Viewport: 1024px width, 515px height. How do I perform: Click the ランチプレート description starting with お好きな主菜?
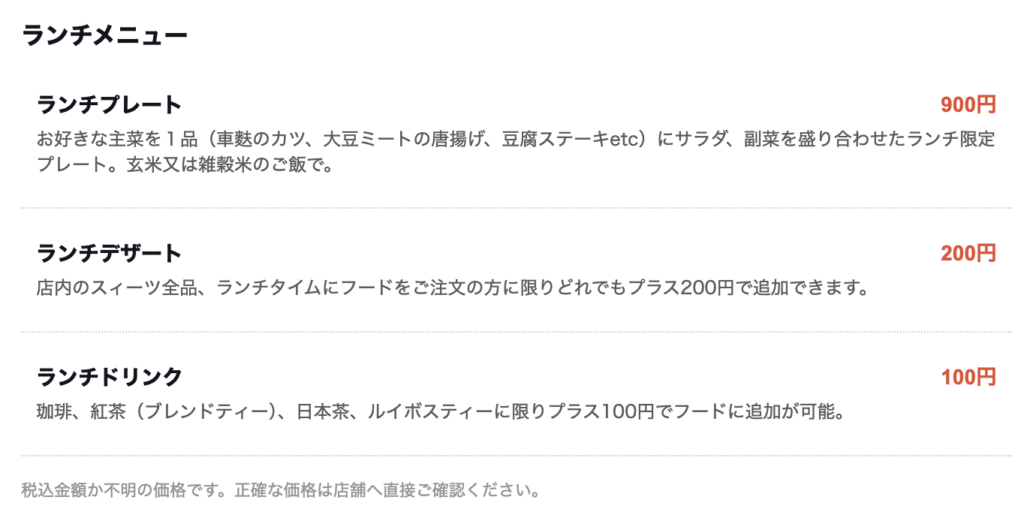click(x=516, y=151)
